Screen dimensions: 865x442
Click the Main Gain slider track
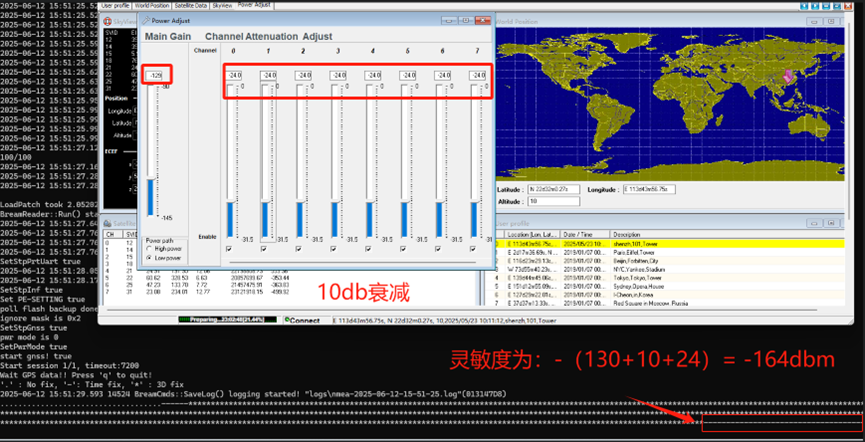pyautogui.click(x=151, y=150)
